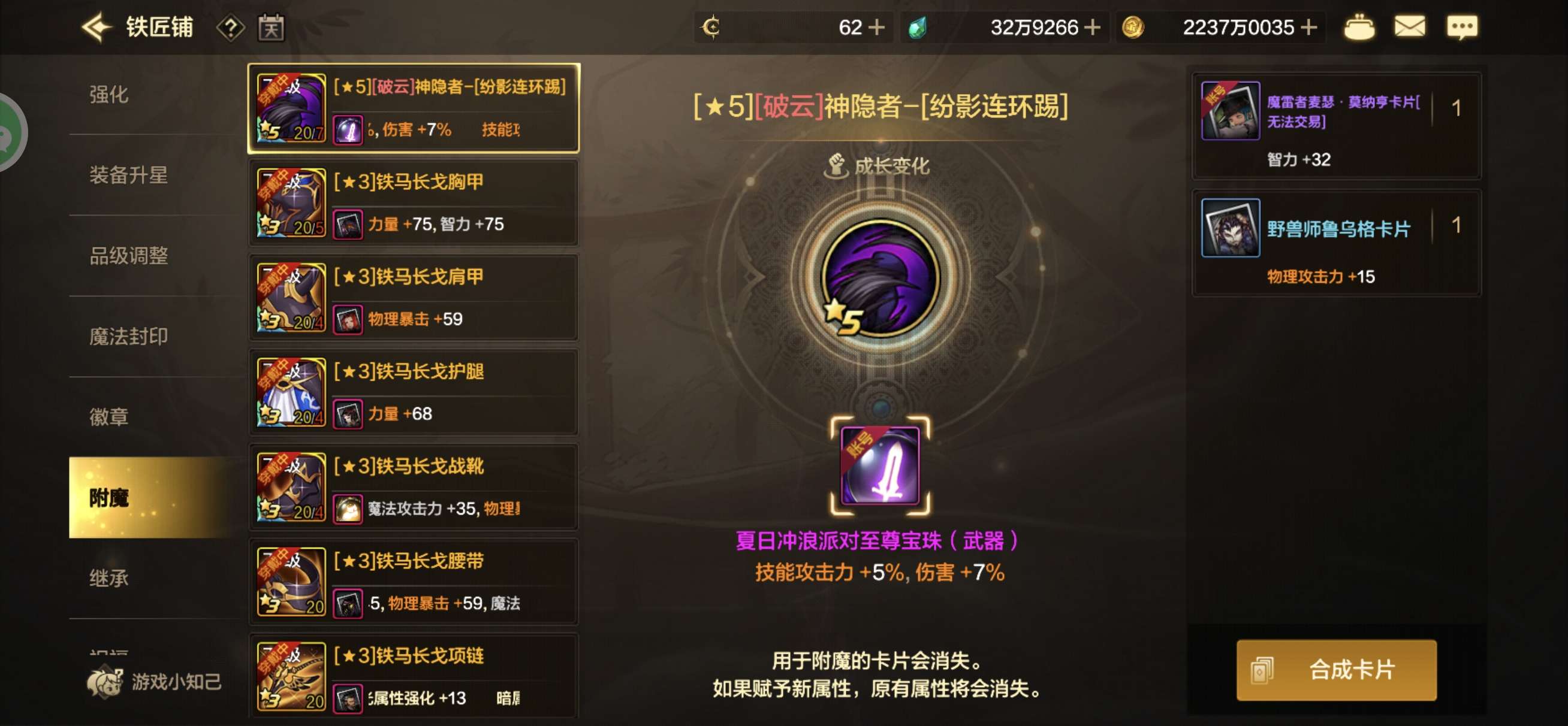This screenshot has height=726, width=1568.
Task: Select the 魔雷者麦瑟·莫纳亨 card
Action: [x=1336, y=126]
